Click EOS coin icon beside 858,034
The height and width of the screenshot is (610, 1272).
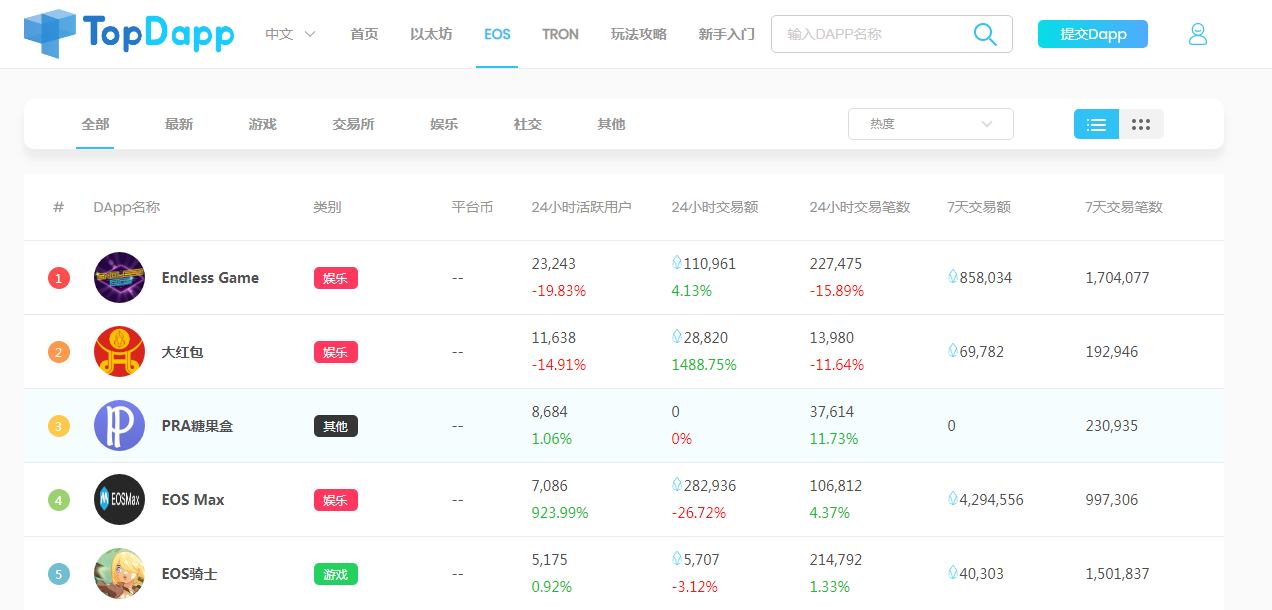tap(952, 277)
